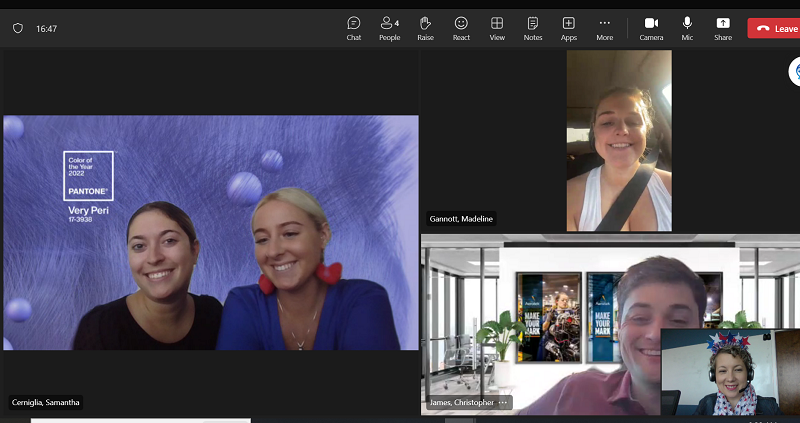This screenshot has width=800, height=423.
Task: Open the Chat panel
Action: [354, 29]
